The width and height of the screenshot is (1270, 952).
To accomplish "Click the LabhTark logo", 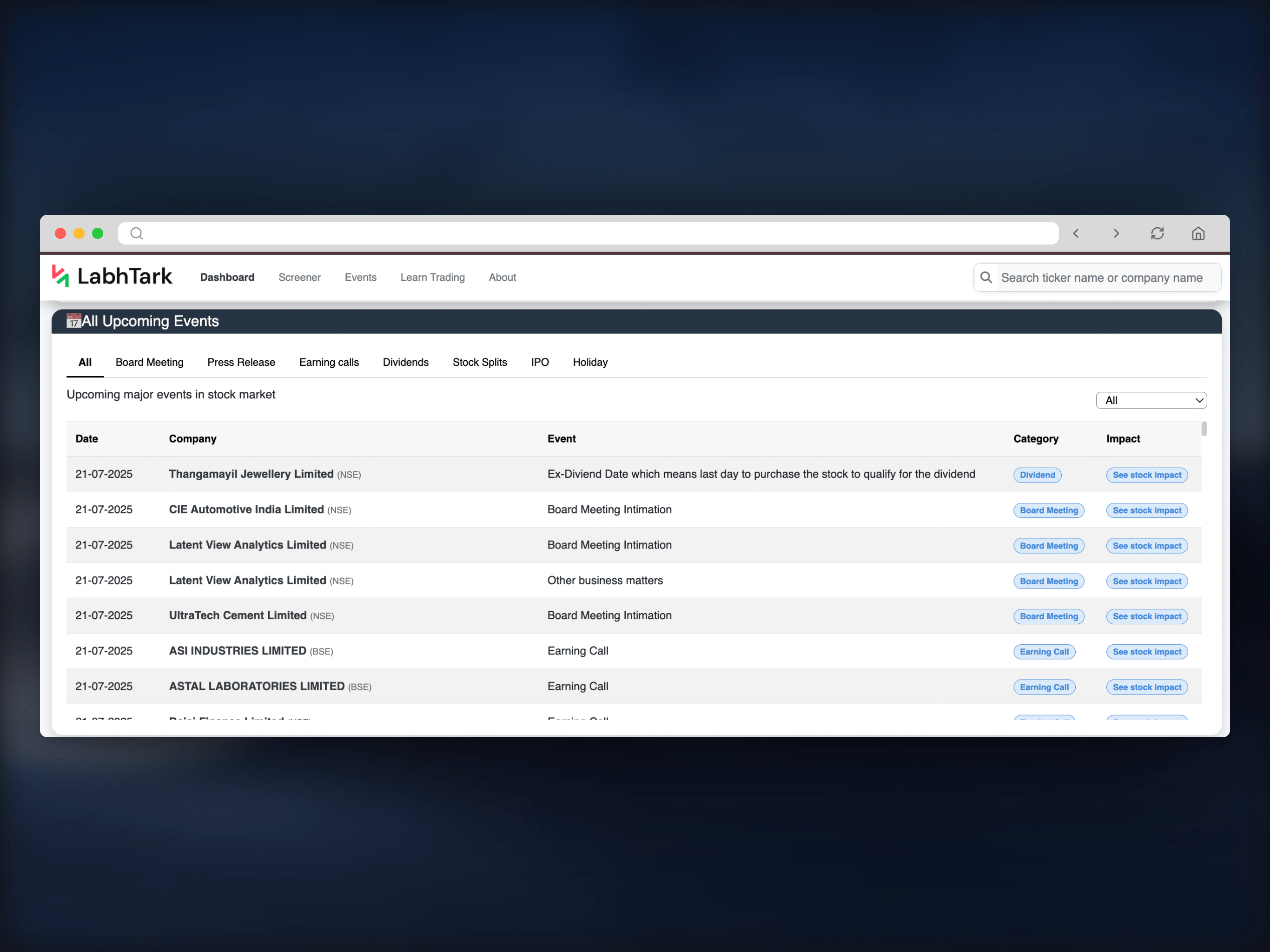I will (112, 277).
